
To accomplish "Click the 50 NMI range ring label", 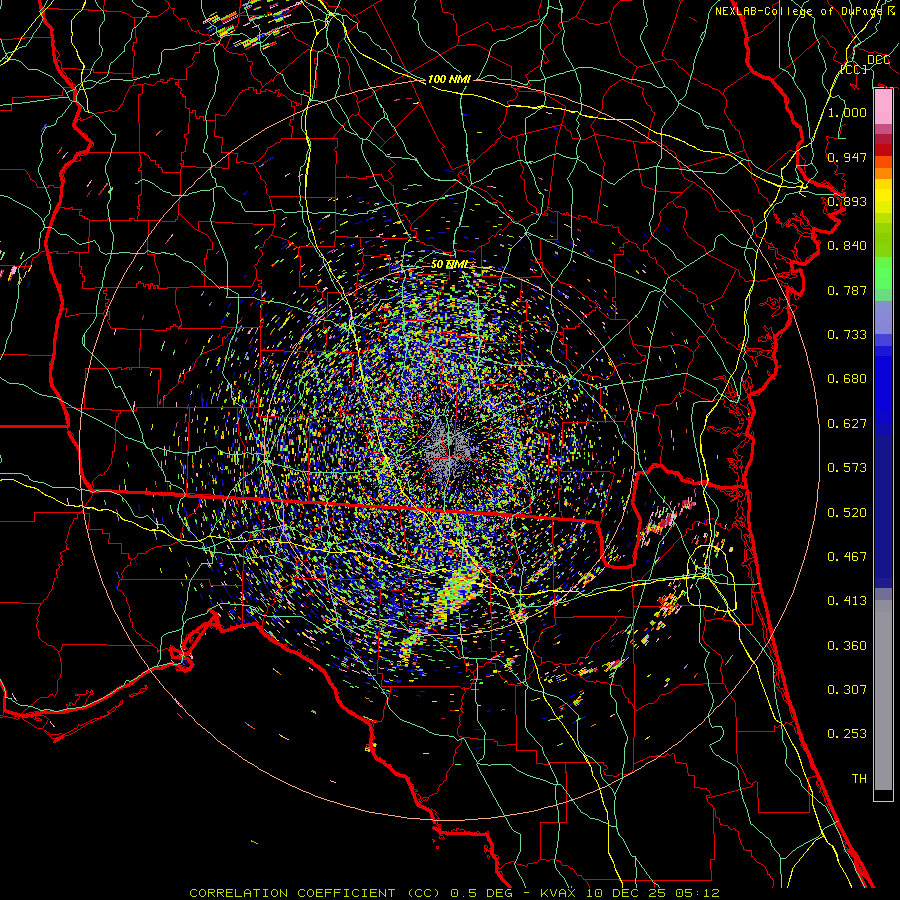I will pyautogui.click(x=449, y=264).
